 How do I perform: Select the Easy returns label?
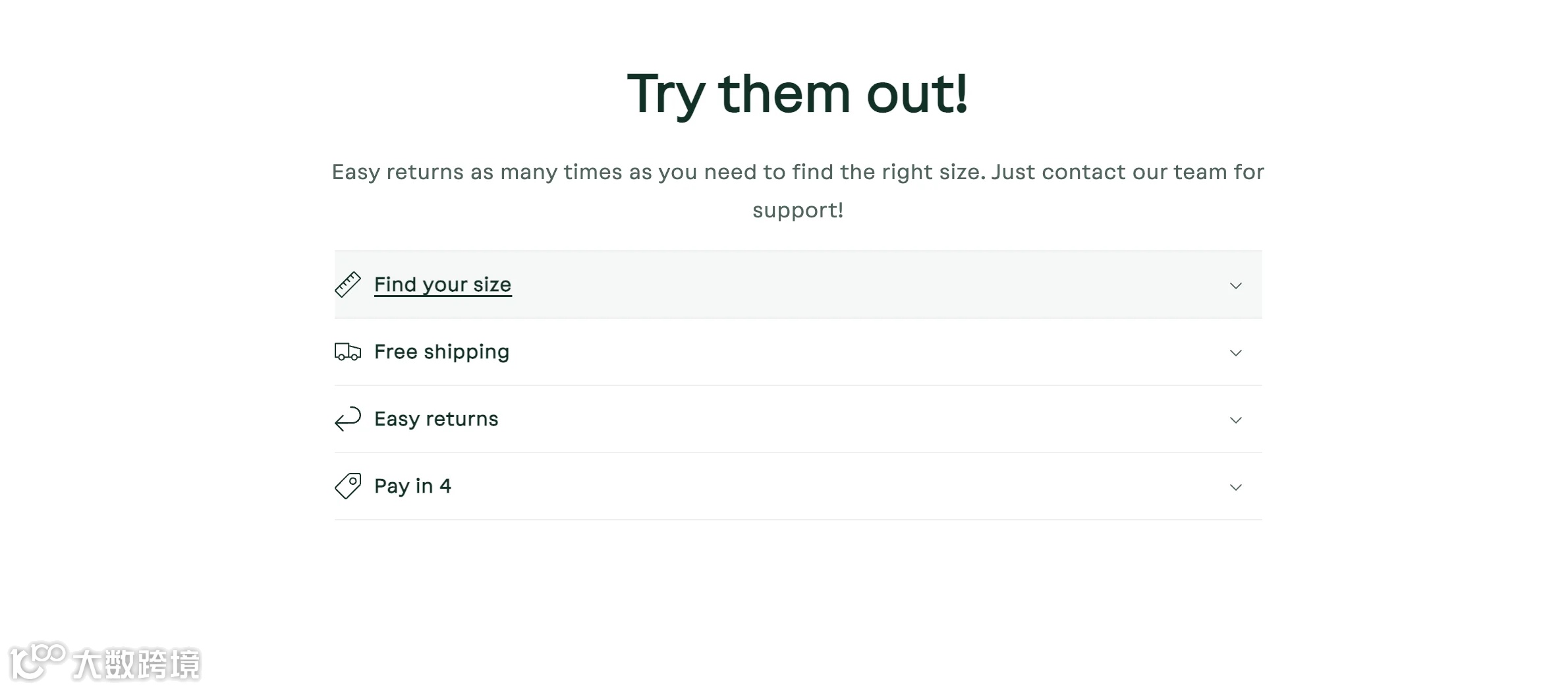(436, 419)
